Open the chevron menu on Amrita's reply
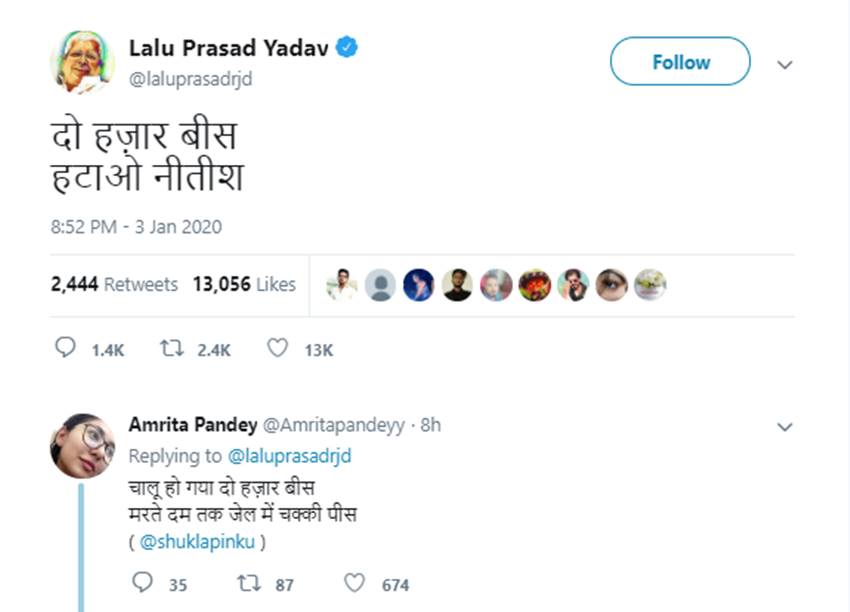 pos(785,427)
